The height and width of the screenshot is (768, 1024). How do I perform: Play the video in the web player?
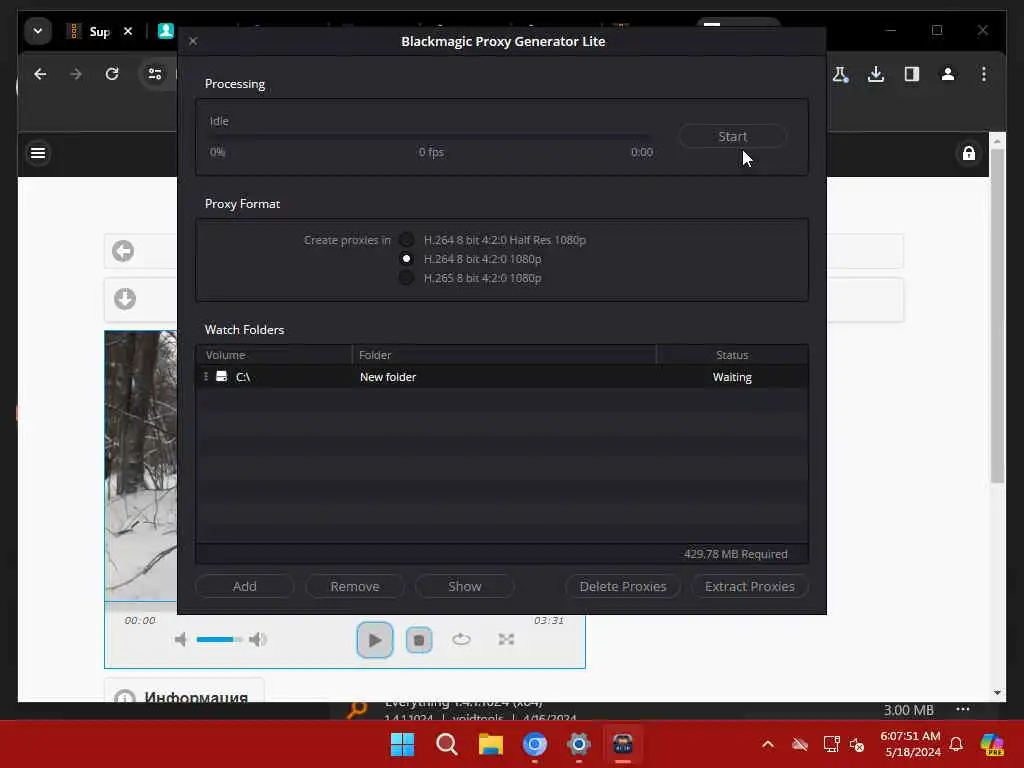coord(375,640)
